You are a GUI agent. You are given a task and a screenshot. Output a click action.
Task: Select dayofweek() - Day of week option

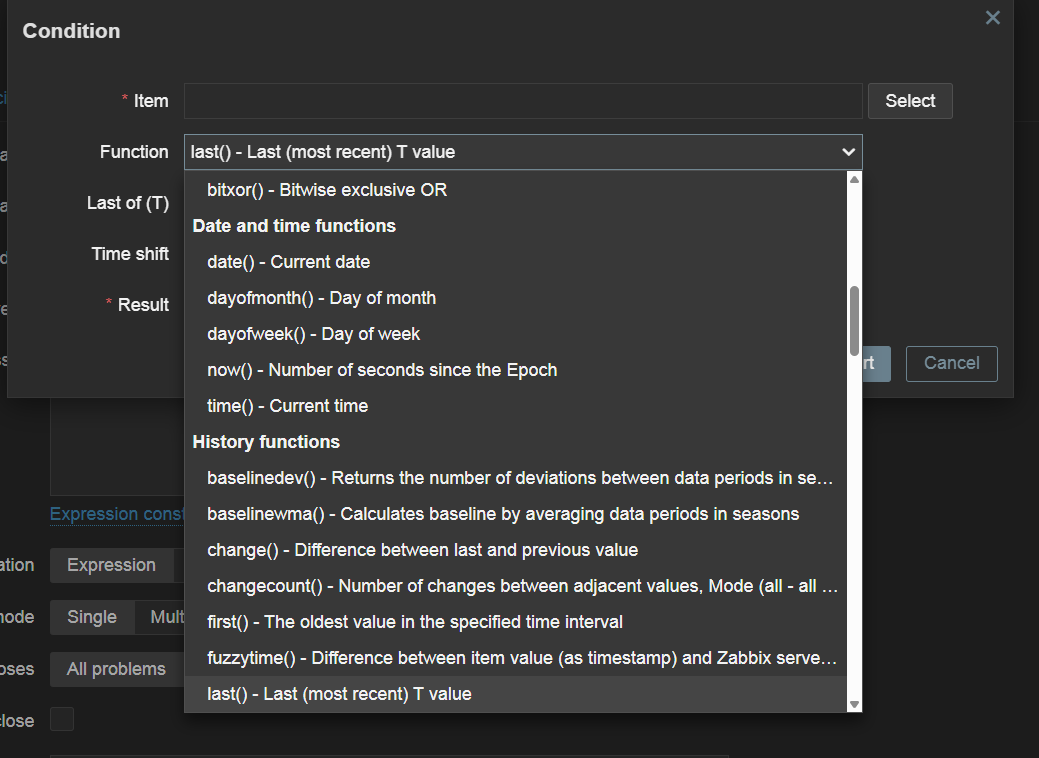(x=516, y=334)
